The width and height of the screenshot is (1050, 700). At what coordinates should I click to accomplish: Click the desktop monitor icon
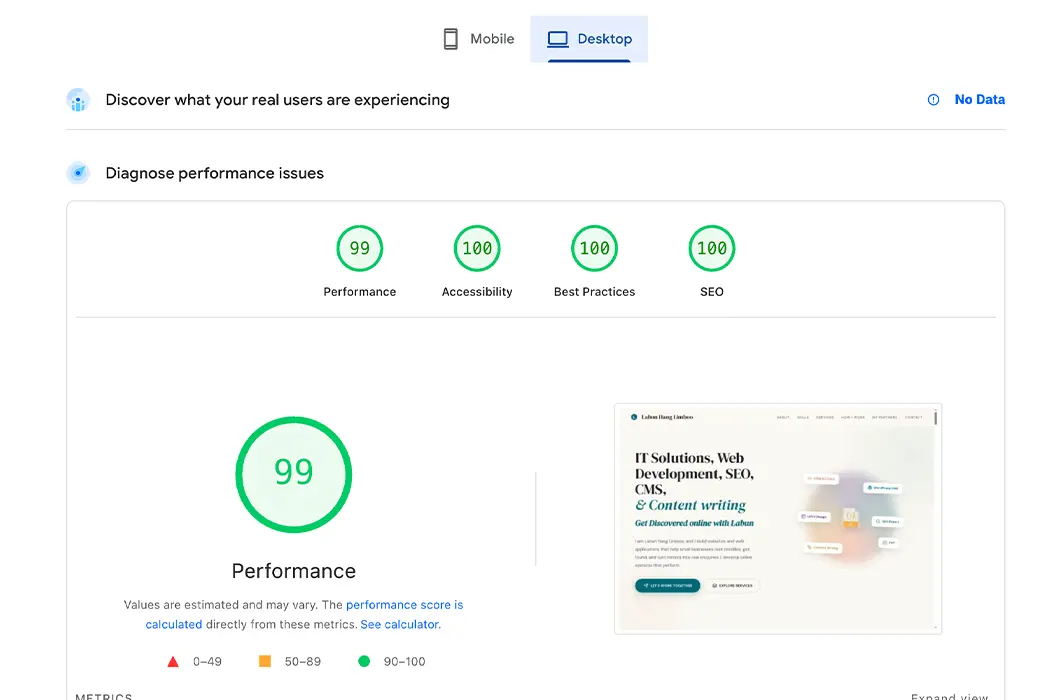[556, 38]
